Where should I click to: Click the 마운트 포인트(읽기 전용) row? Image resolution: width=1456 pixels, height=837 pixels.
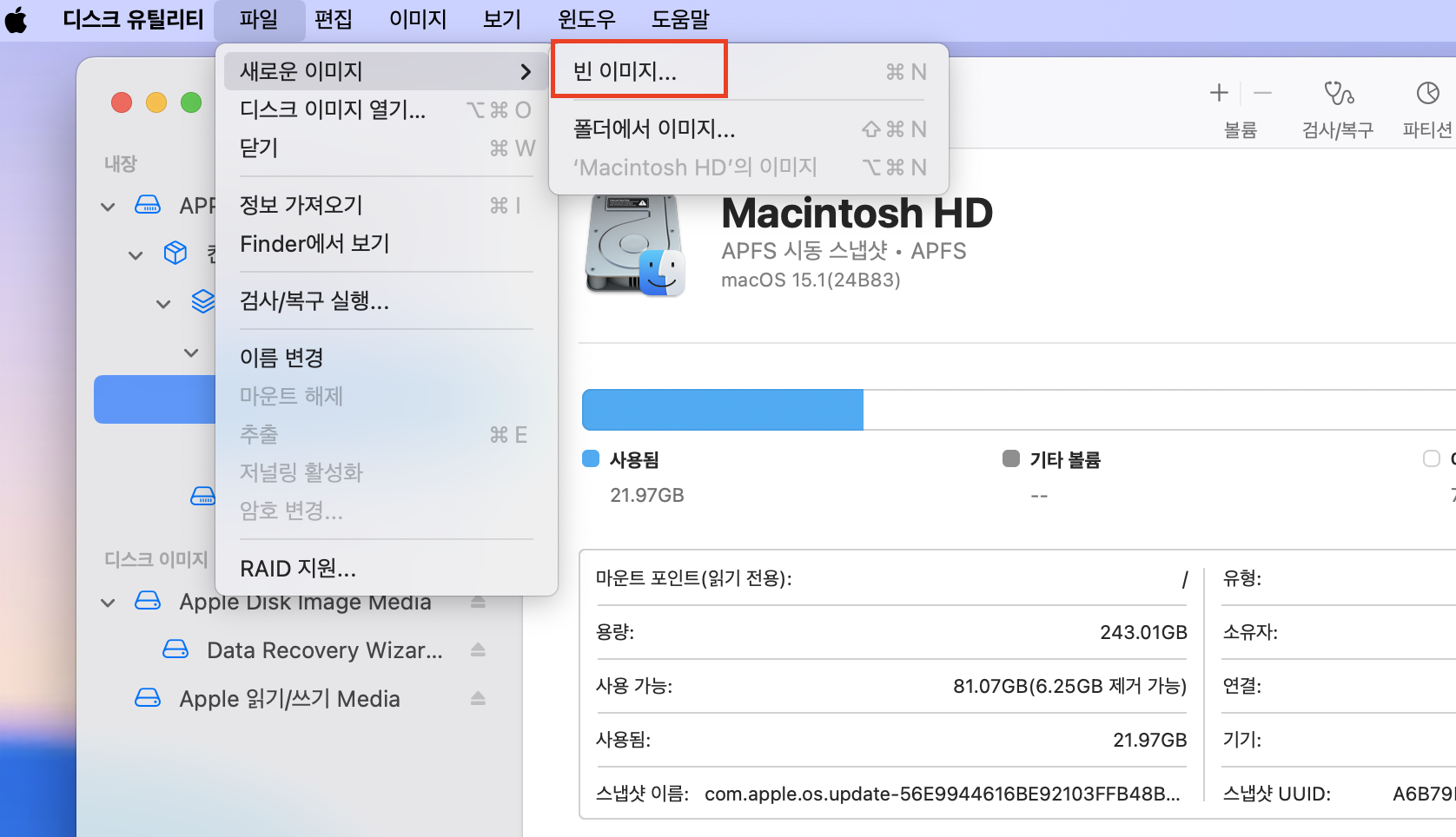tap(891, 578)
